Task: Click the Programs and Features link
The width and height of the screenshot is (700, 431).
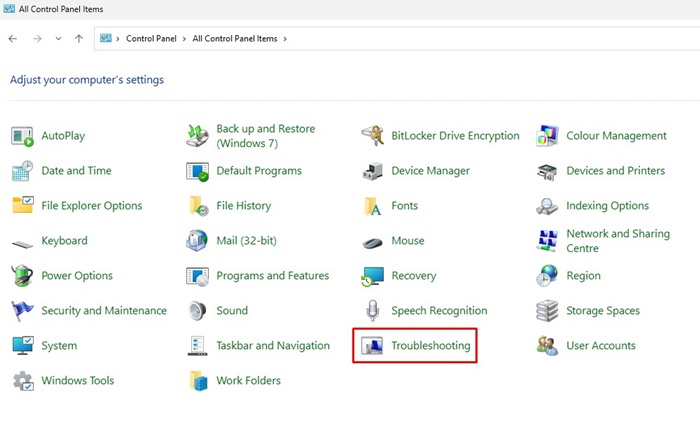Action: (x=273, y=276)
